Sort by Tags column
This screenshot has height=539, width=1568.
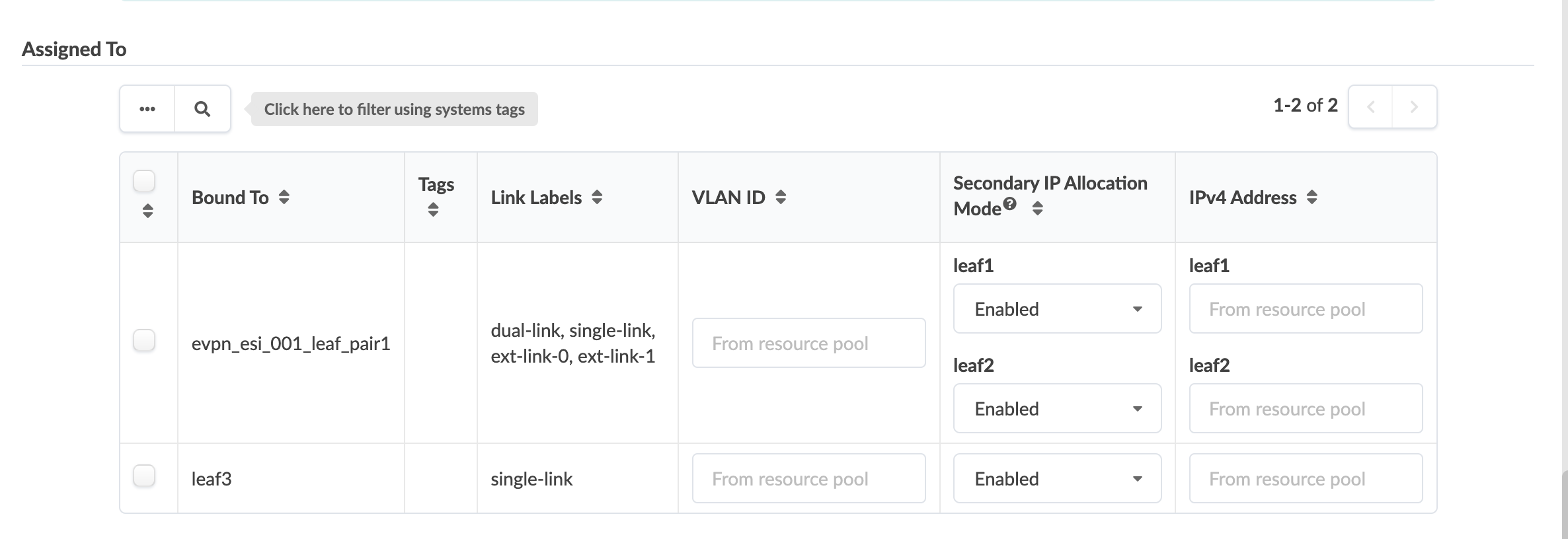434,210
